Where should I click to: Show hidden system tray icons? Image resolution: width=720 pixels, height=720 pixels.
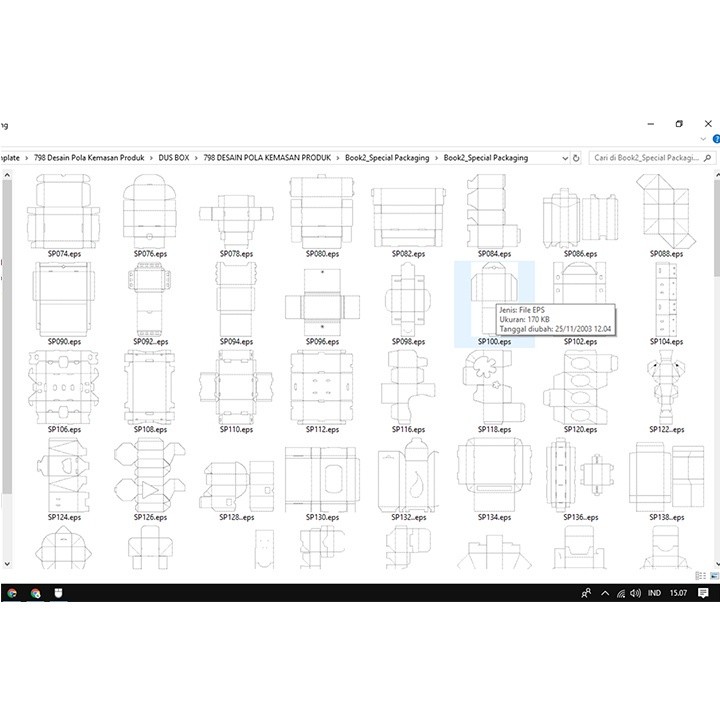point(605,593)
